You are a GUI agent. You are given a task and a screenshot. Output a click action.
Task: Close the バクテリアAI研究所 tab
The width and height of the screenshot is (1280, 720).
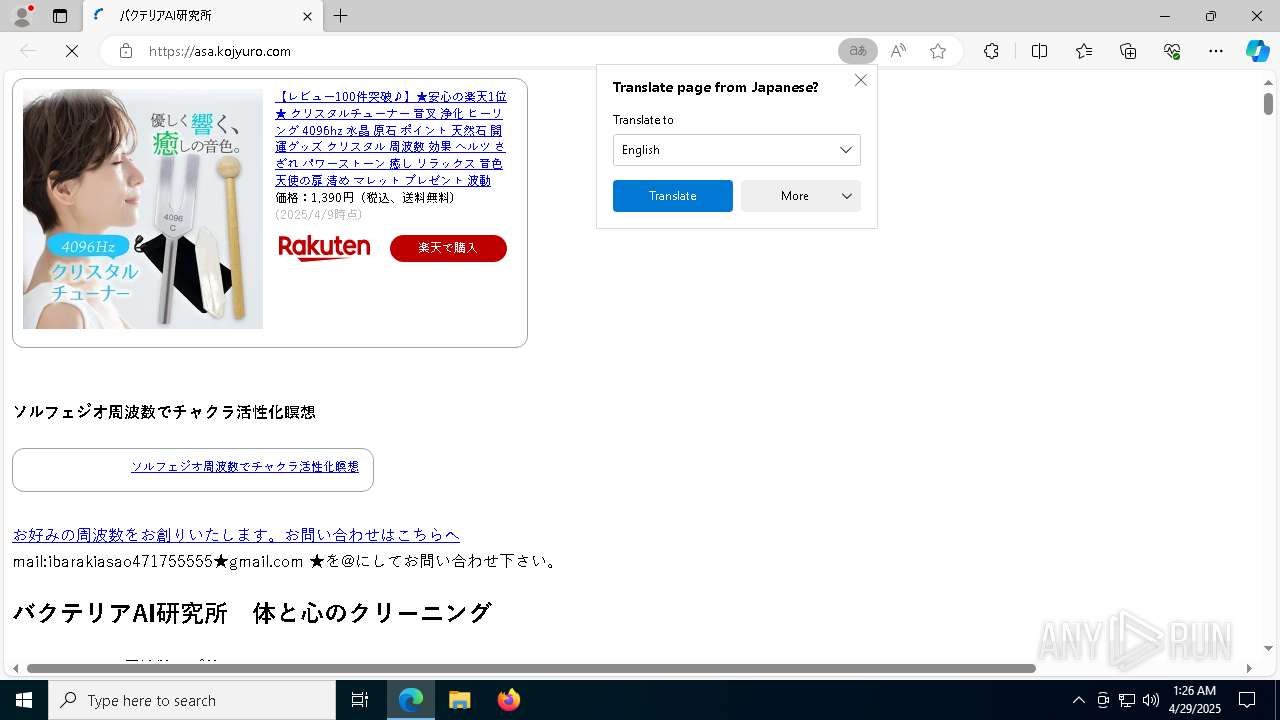(x=307, y=16)
